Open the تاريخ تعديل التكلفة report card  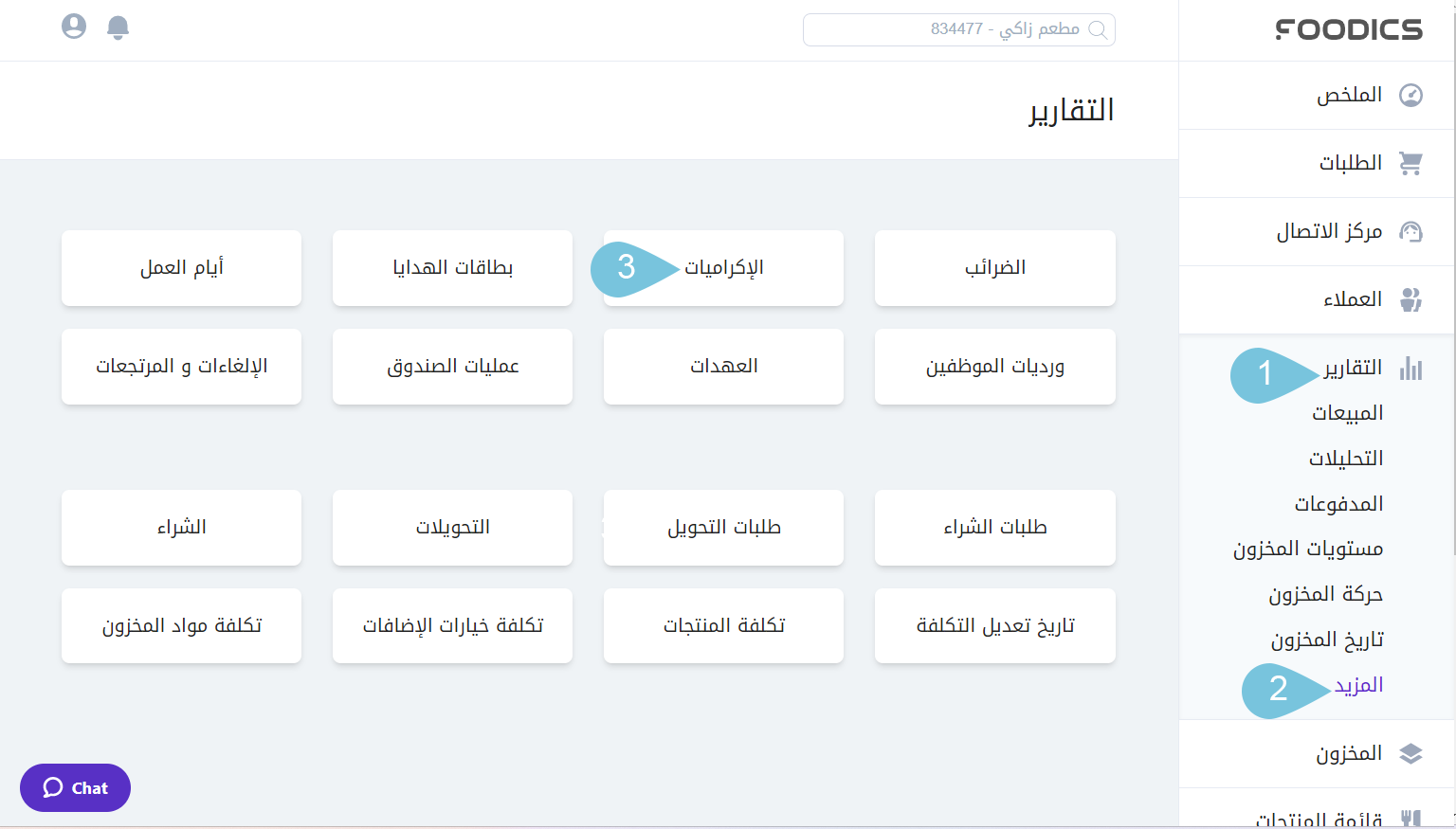pos(995,626)
